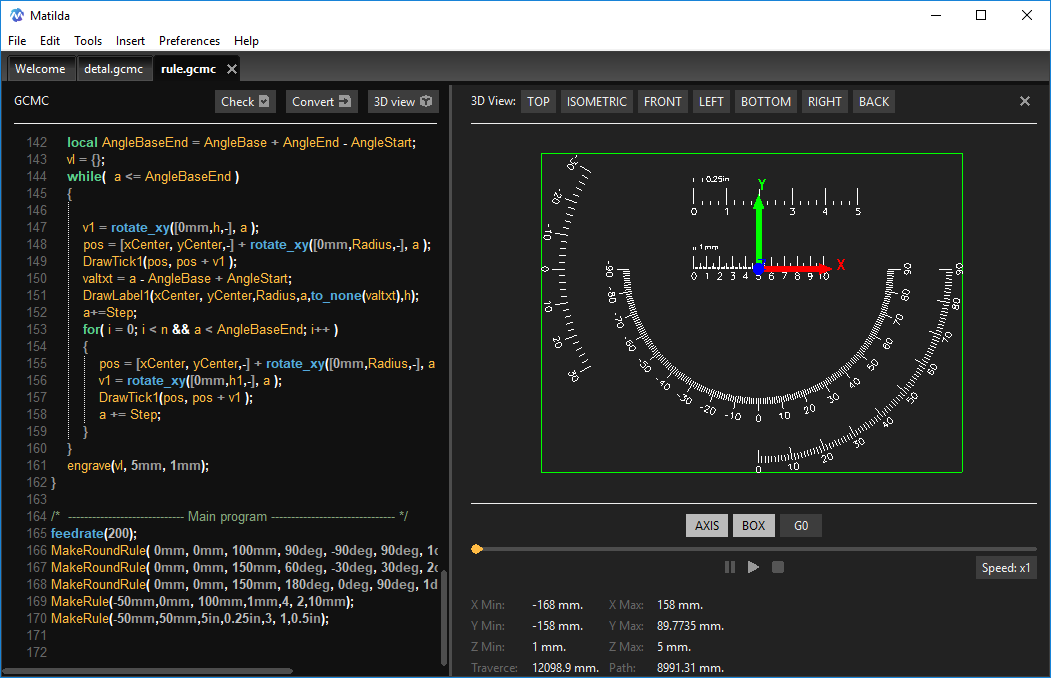Switch to the detal.gcmc tab
Image resolution: width=1051 pixels, height=678 pixels.
click(113, 69)
